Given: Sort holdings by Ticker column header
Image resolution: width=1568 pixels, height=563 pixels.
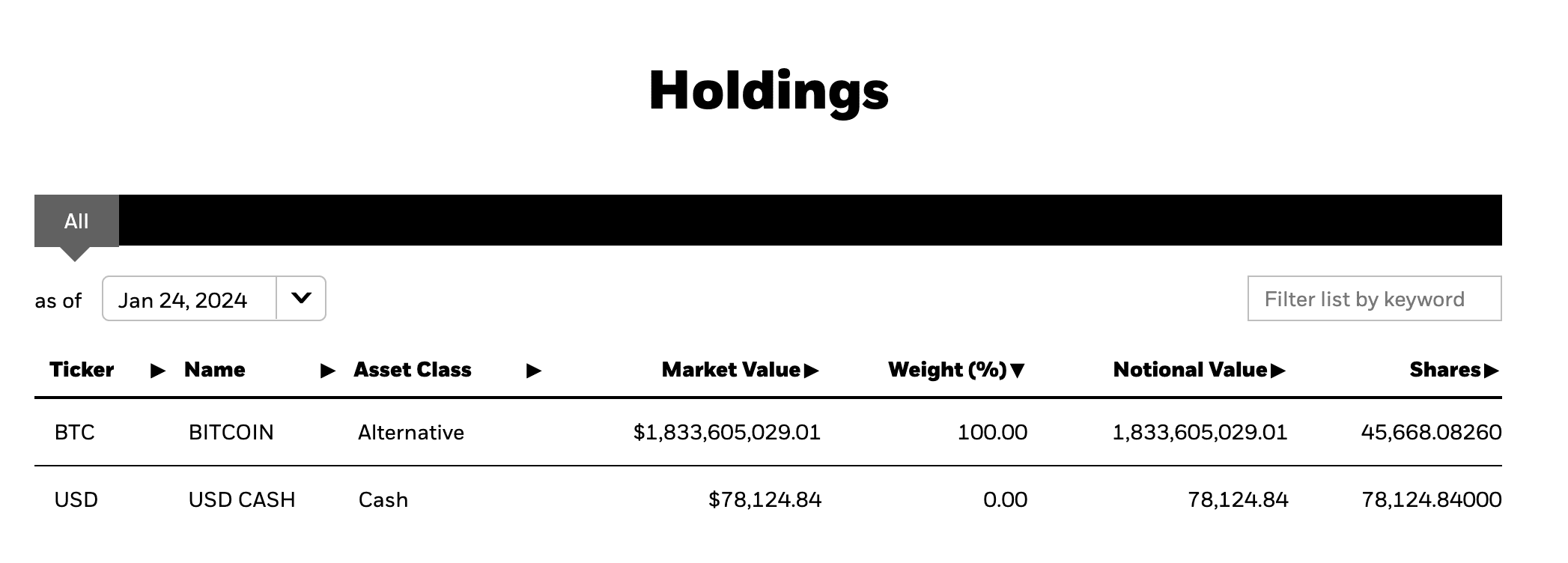Looking at the screenshot, I should point(82,370).
